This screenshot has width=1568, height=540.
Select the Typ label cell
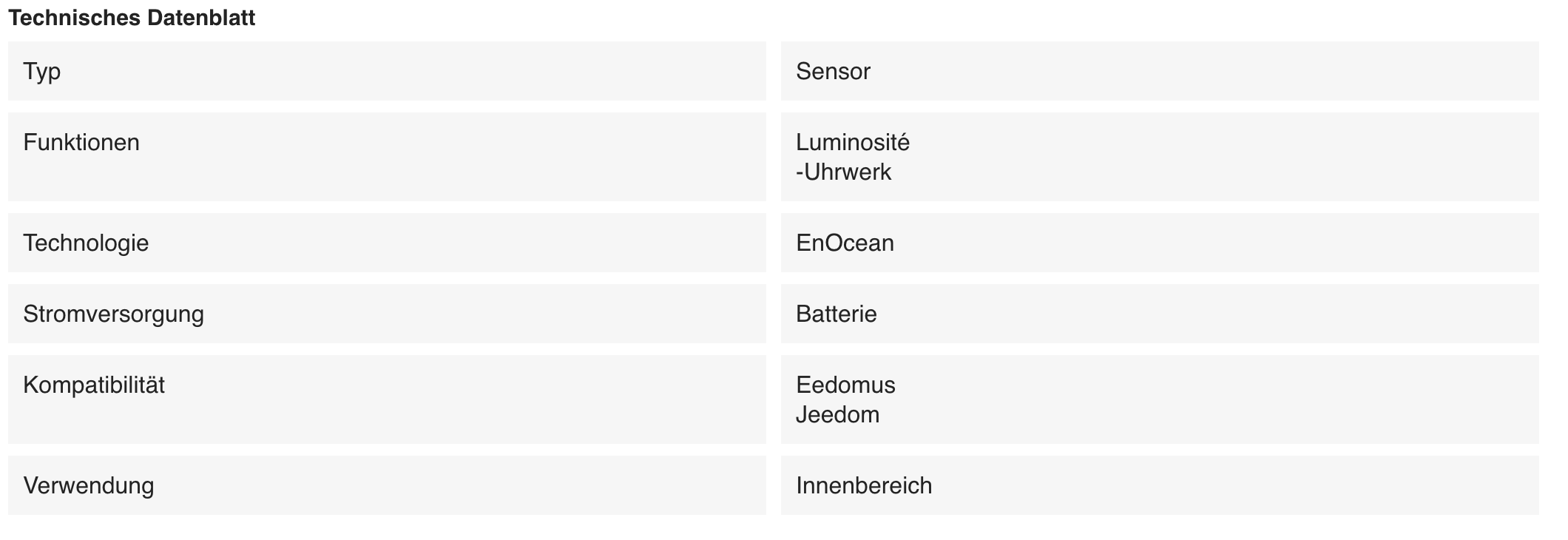click(x=387, y=71)
